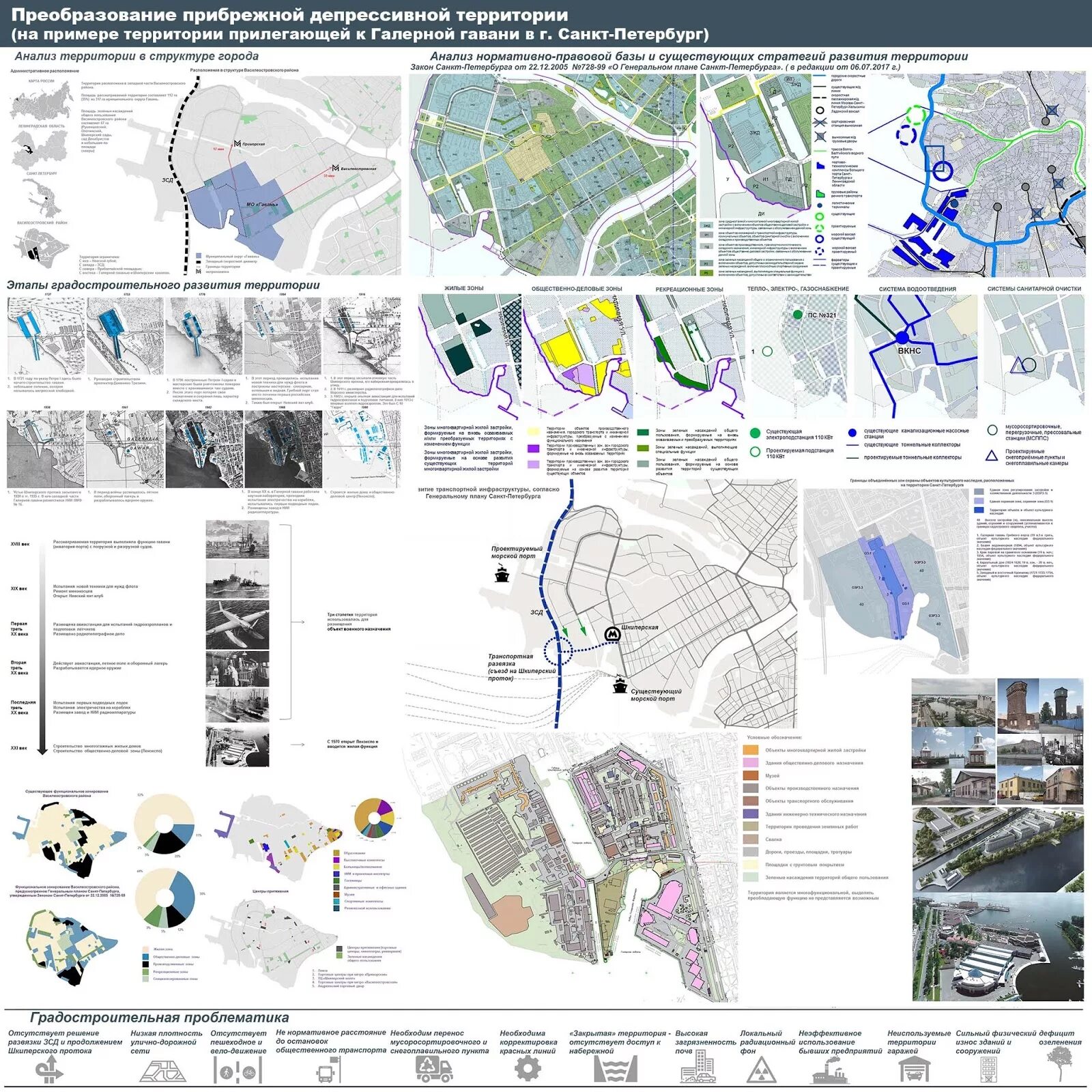Viewport: 1092px width, 1092px height.
Task: Click the closed embankment water icon
Action: click(614, 1069)
